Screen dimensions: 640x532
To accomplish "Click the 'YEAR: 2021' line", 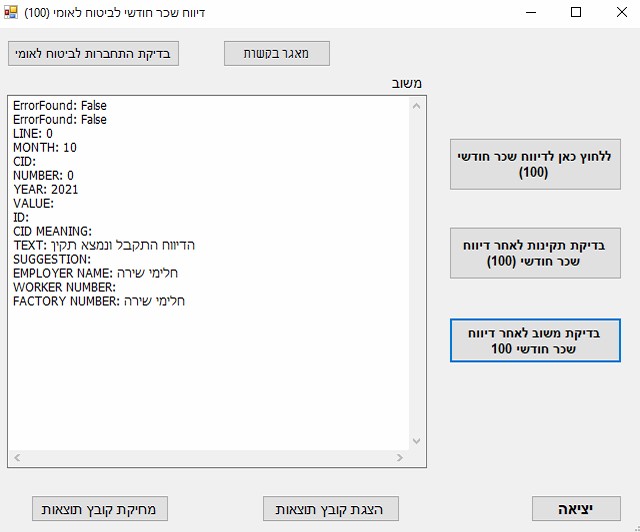I will [45, 189].
